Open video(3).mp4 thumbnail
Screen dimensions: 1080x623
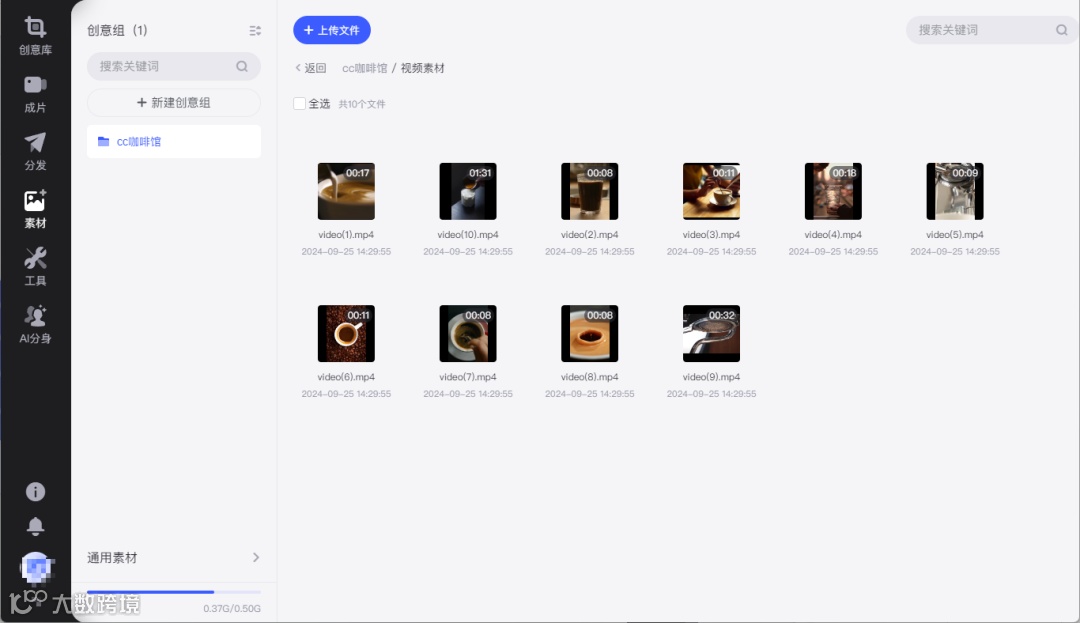coord(712,191)
